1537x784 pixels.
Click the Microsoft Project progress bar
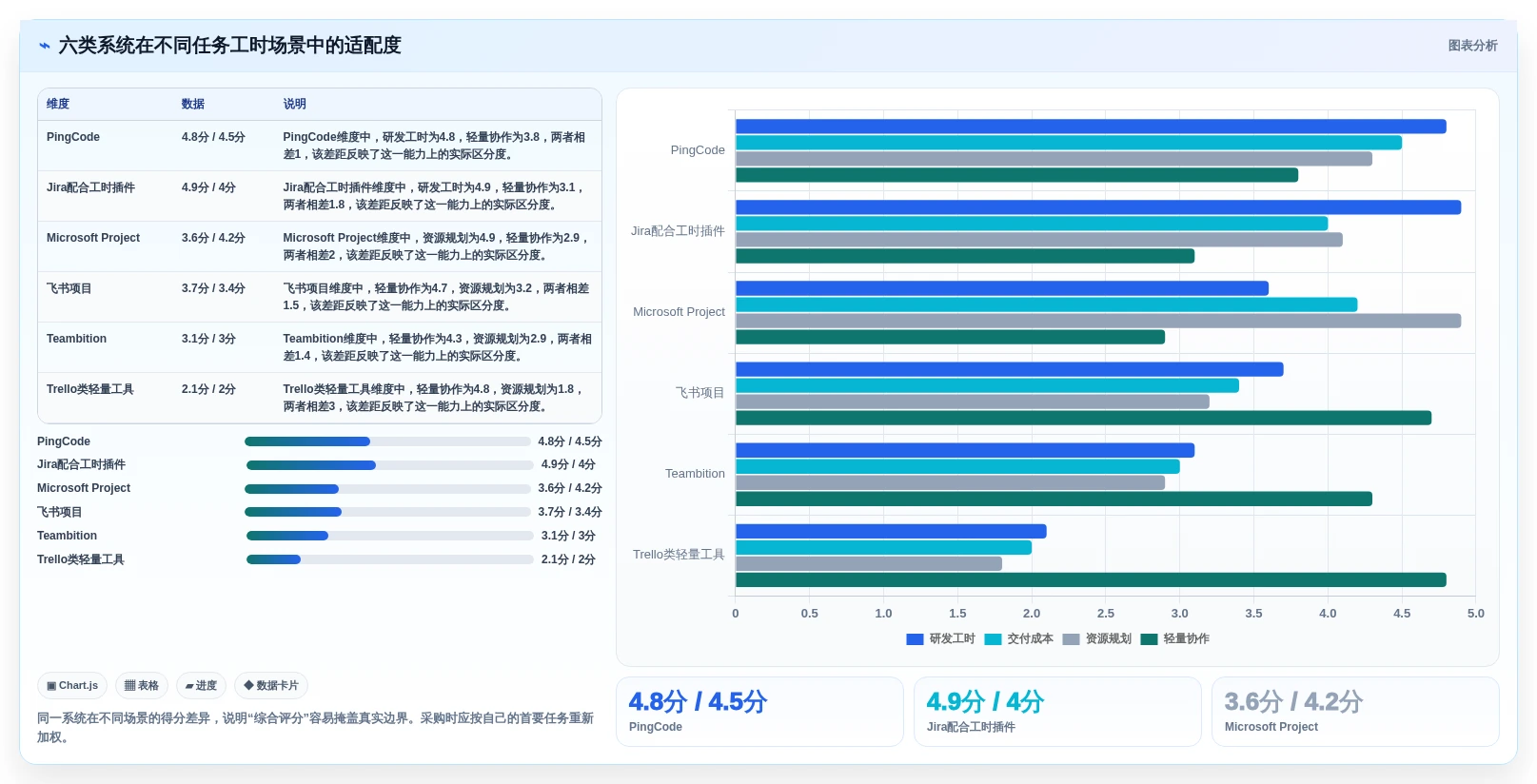(x=387, y=489)
